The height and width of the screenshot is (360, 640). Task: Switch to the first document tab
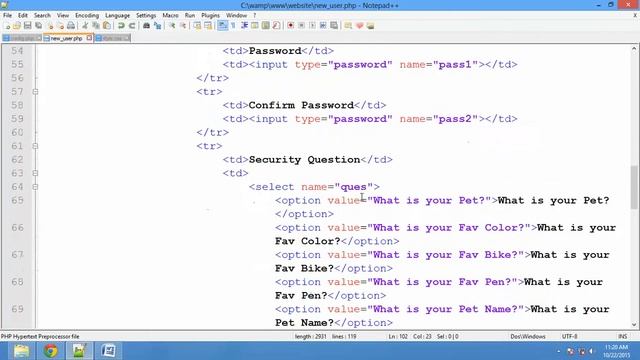[x=22, y=38]
